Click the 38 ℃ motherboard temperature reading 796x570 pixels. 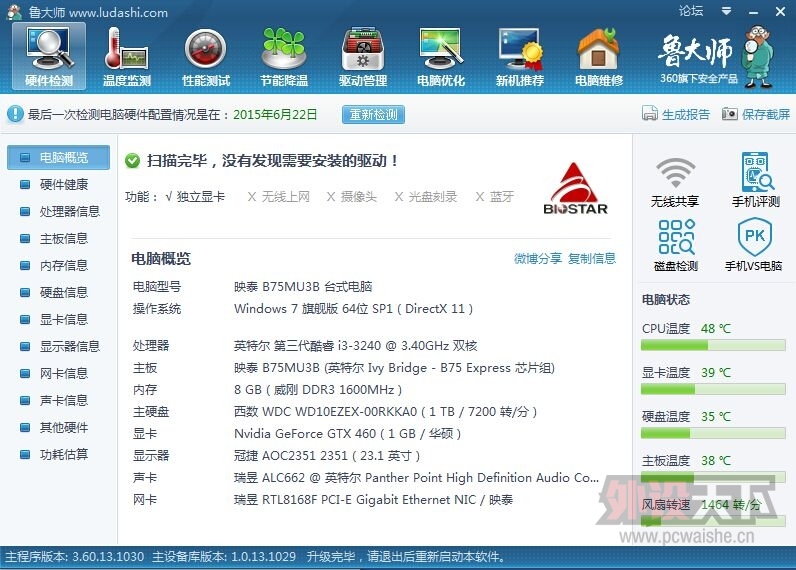(x=716, y=460)
